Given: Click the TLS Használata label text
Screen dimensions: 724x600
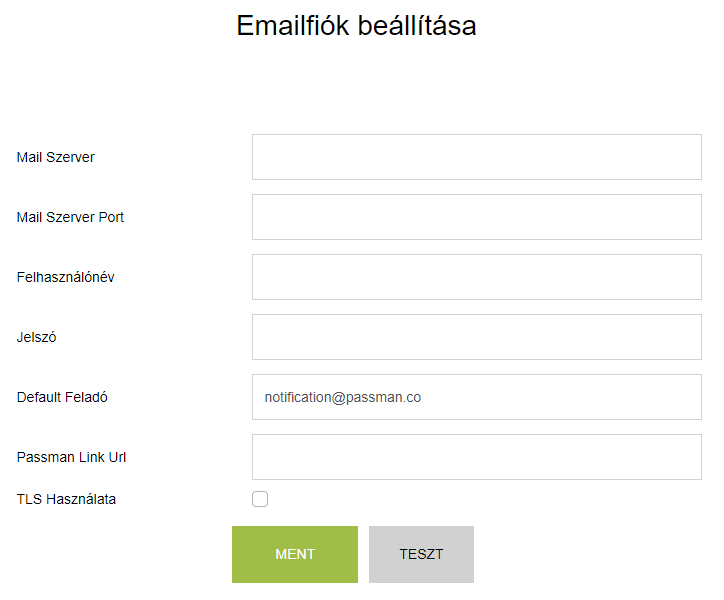Looking at the screenshot, I should coord(66,499).
